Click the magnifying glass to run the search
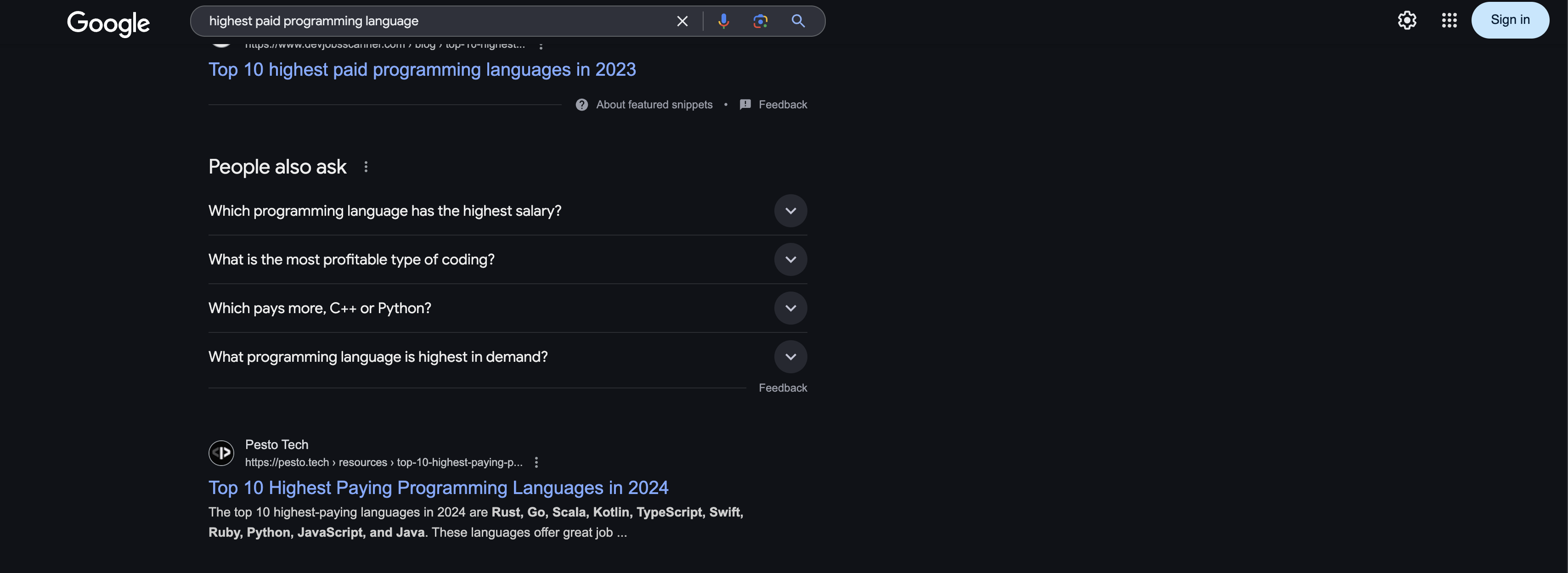The height and width of the screenshot is (573, 1568). 798,21
